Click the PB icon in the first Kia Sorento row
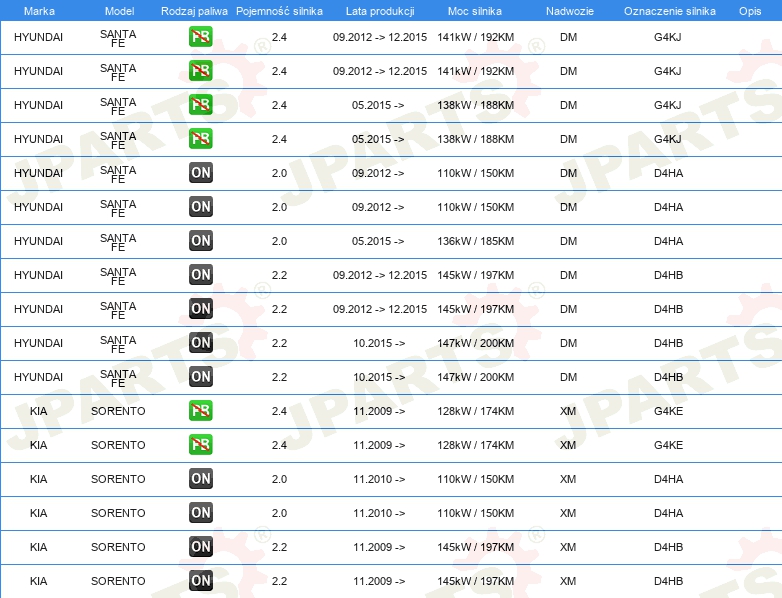This screenshot has width=782, height=598. (201, 411)
